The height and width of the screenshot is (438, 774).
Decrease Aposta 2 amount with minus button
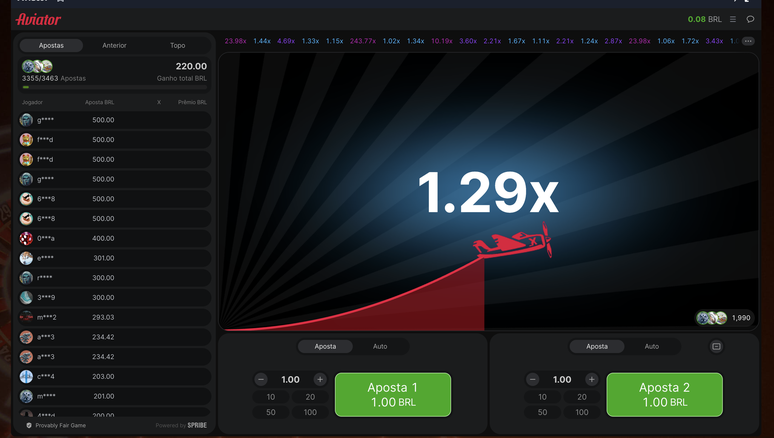click(x=532, y=379)
